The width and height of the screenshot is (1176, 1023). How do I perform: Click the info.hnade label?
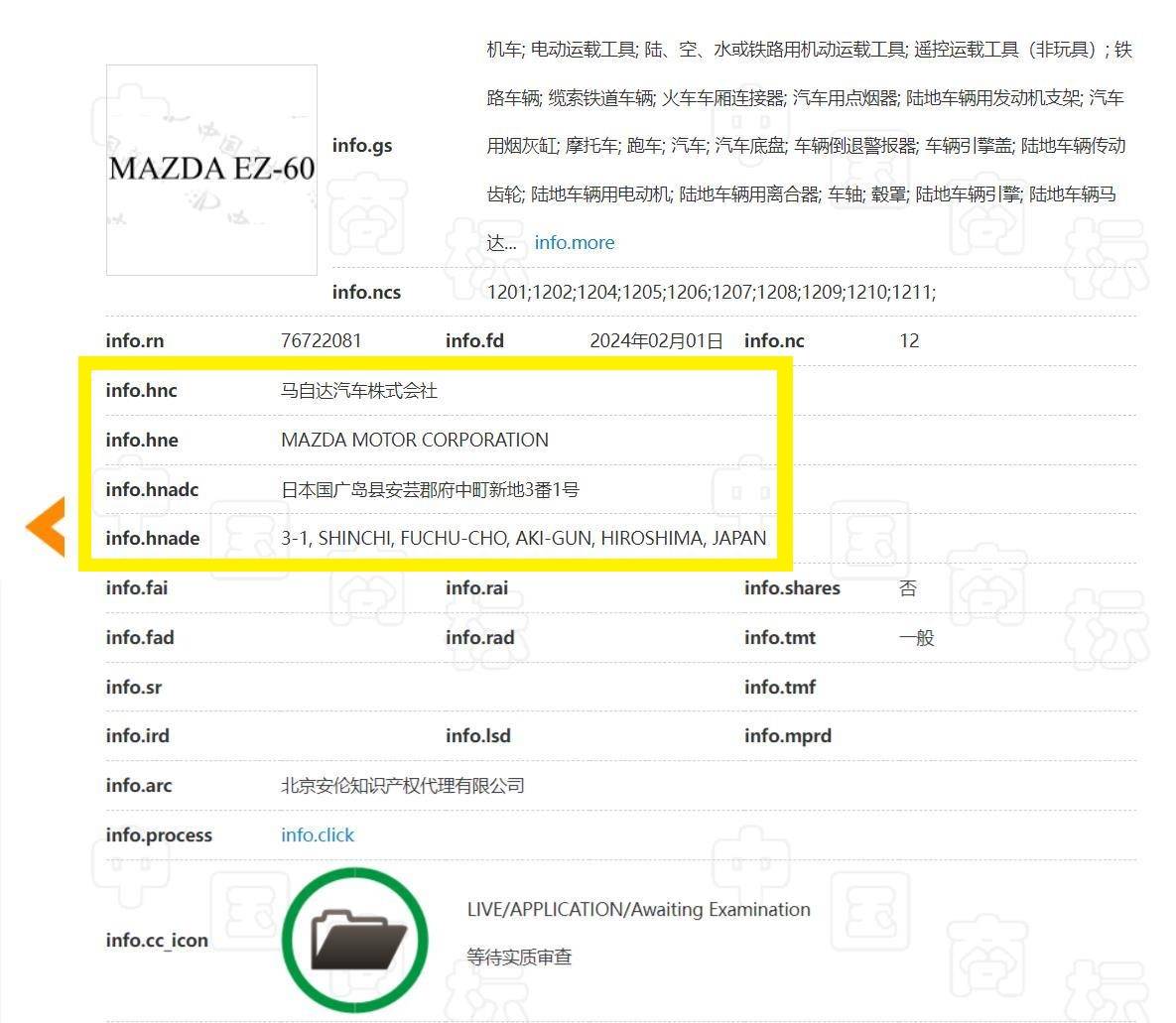[153, 538]
